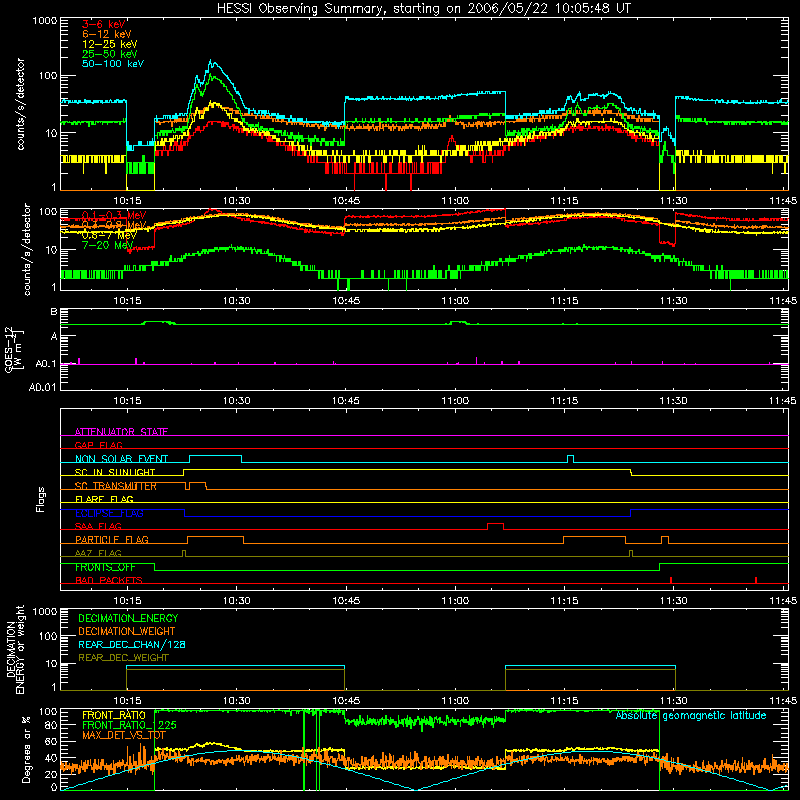
Task: Select the BAD_PACKETS flag label
Action: point(109,580)
